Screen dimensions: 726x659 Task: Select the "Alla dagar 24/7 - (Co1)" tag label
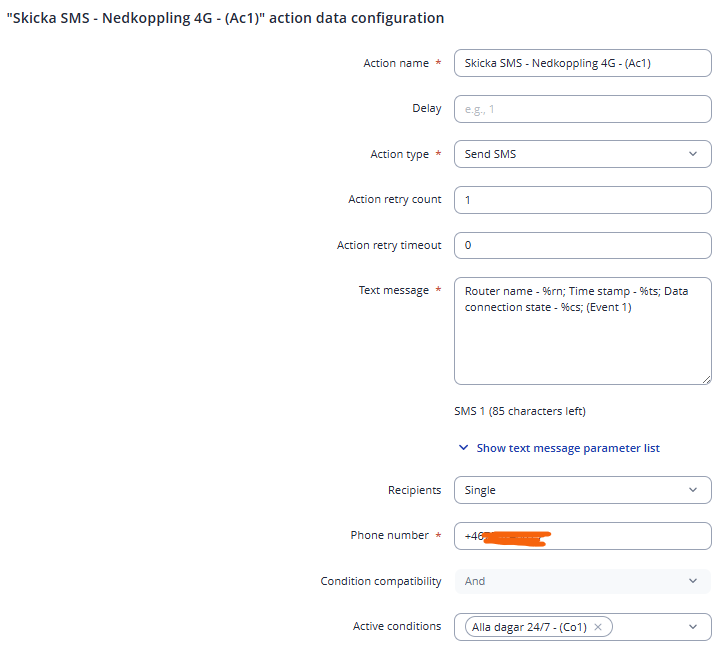528,627
